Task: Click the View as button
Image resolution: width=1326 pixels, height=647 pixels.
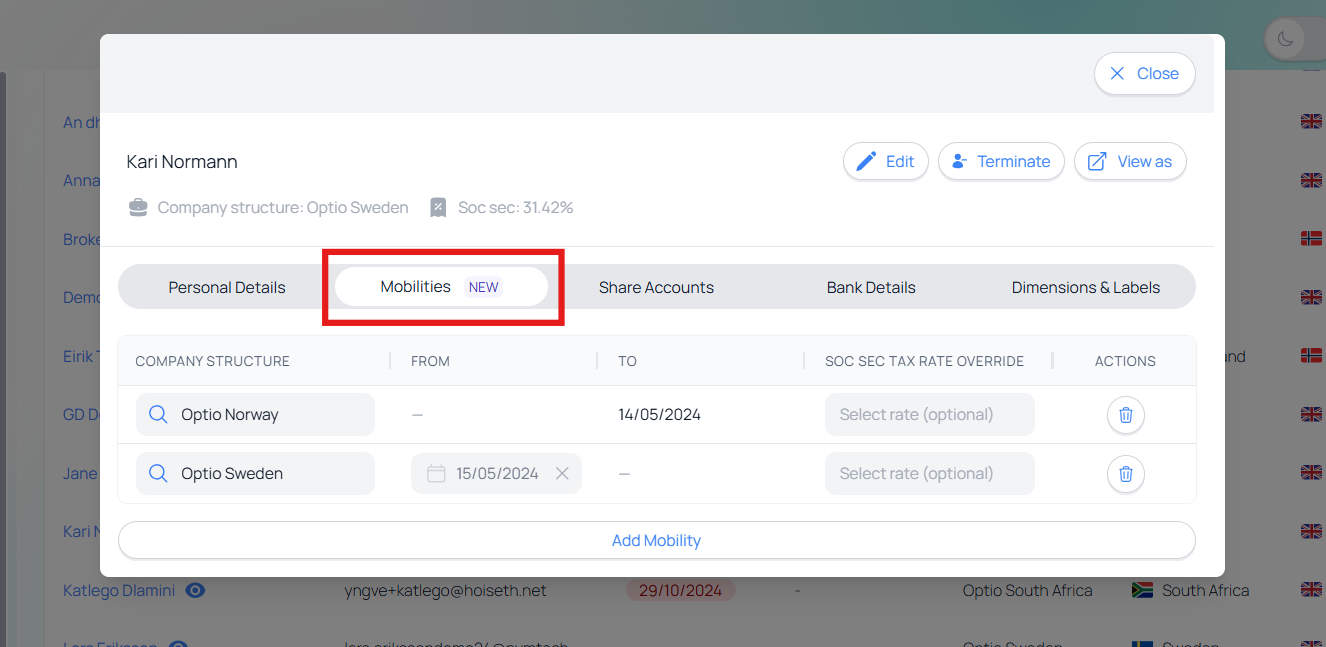Action: point(1130,162)
